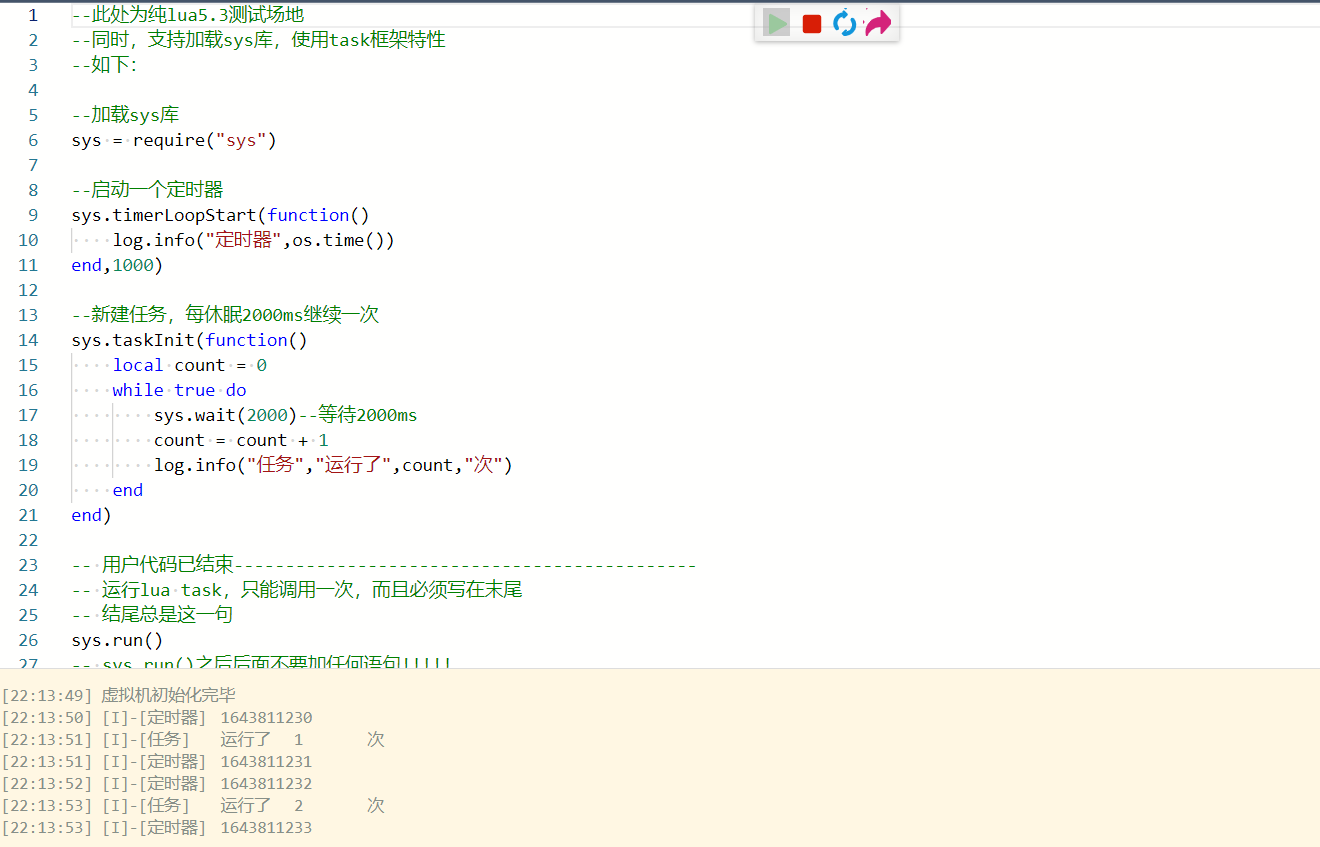Restart the simulator via the blue refresh icon
Viewport: 1320px width, 847px height.
click(x=844, y=22)
